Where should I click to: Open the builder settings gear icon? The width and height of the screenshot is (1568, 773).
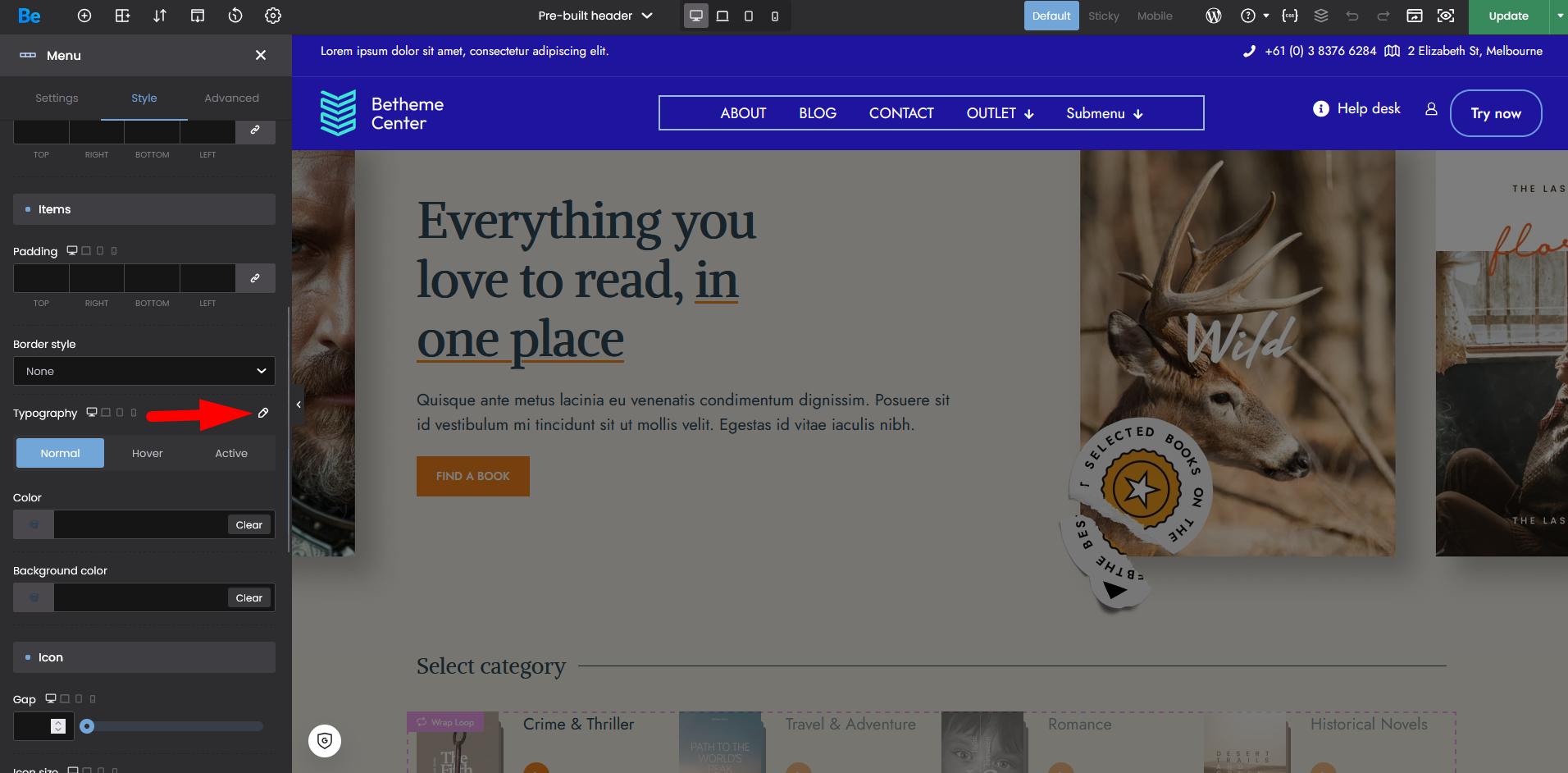[273, 16]
